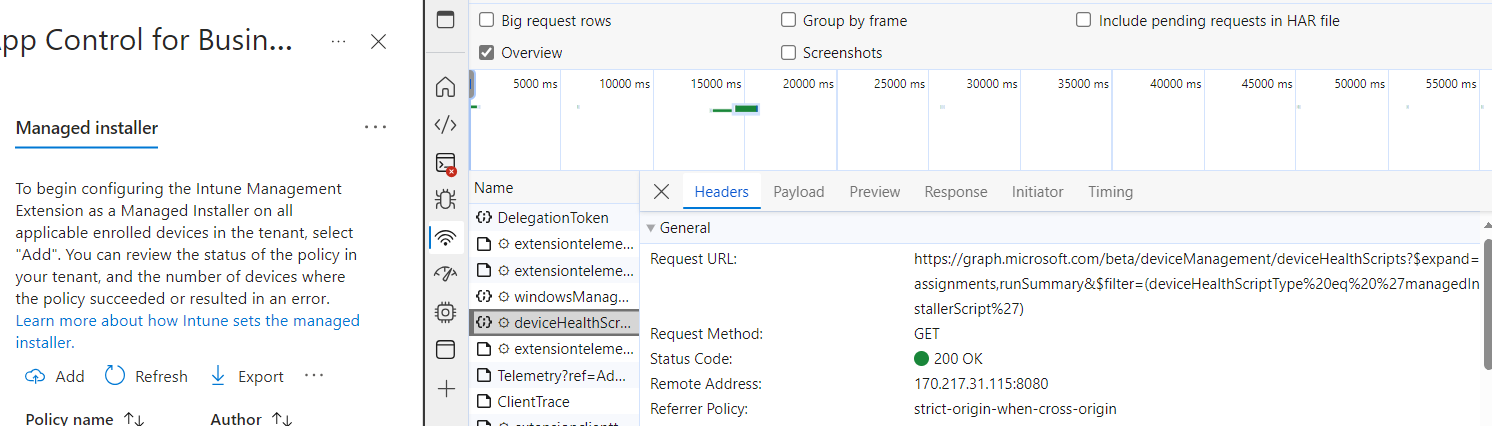Switch to the Initiator tab
Viewport: 1492px width, 426px height.
point(1038,192)
